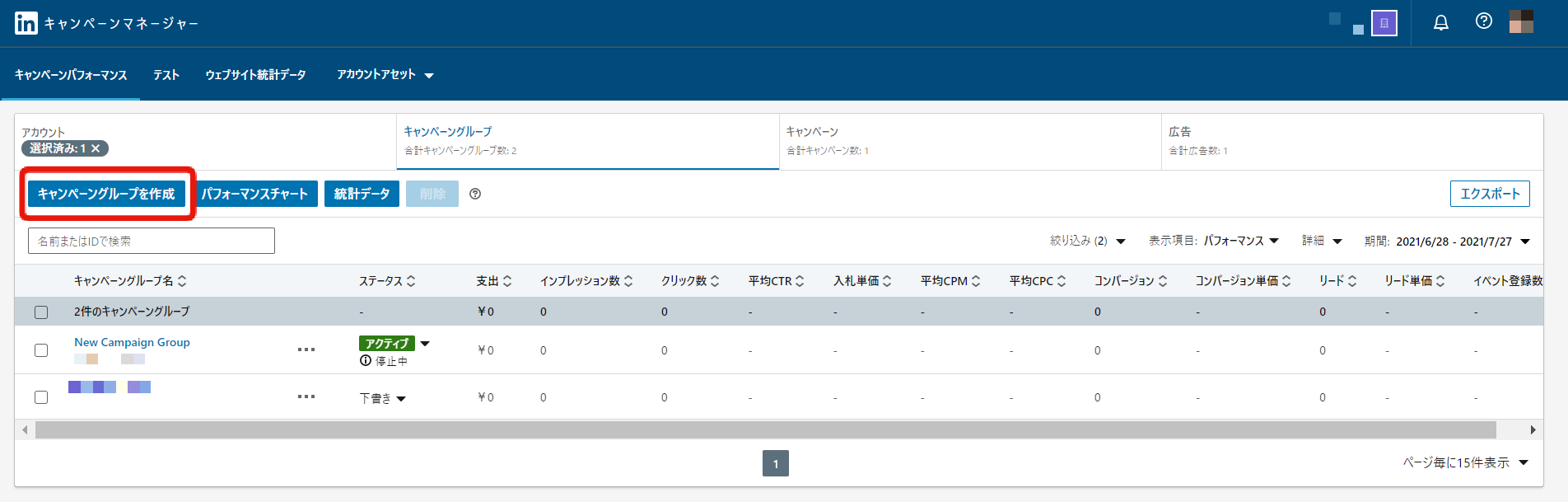Remove the 選択済み: 1 account filter
1568x502 pixels.
(x=96, y=148)
